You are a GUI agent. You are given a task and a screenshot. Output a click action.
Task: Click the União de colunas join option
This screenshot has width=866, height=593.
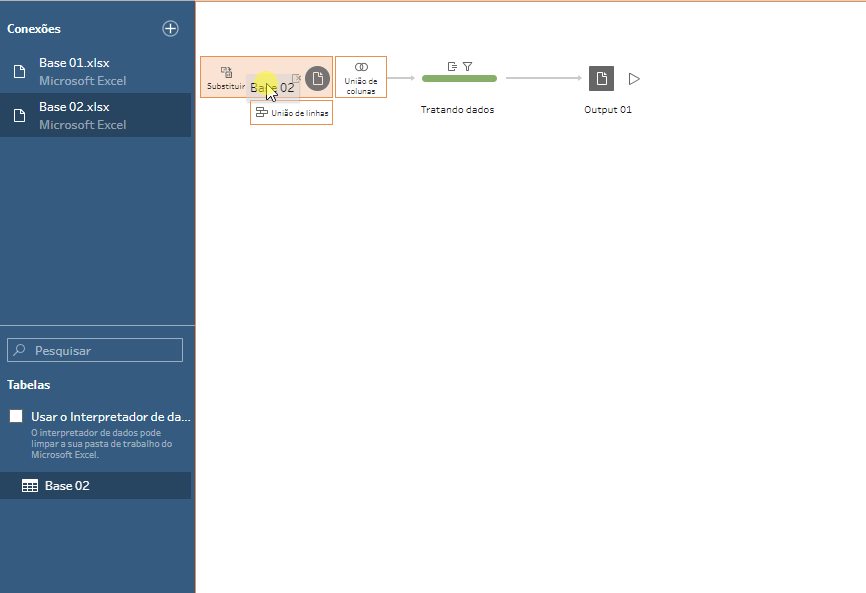point(361,77)
